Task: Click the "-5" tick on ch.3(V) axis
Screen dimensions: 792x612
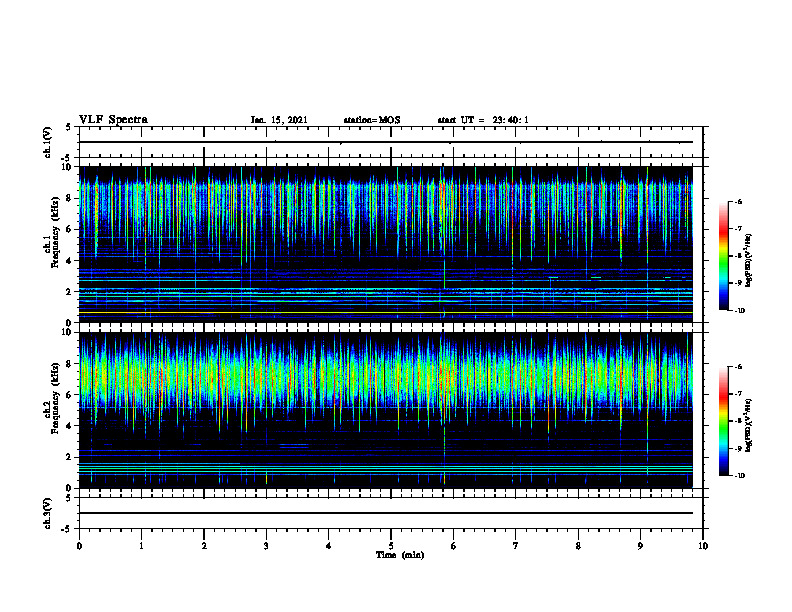Action: point(67,529)
